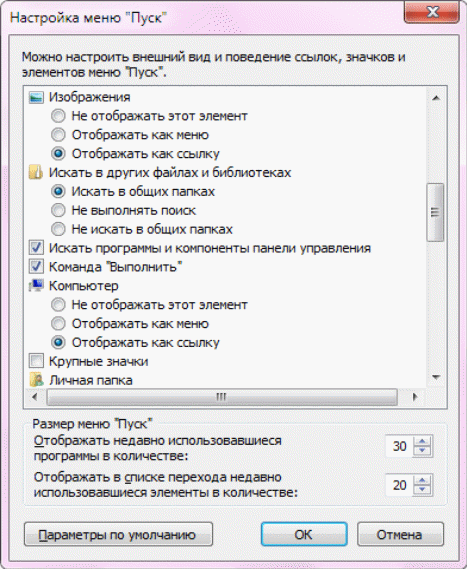Toggle Искать программы и компоненты панели управления
Image resolution: width=467 pixels, height=569 pixels.
click(36, 248)
